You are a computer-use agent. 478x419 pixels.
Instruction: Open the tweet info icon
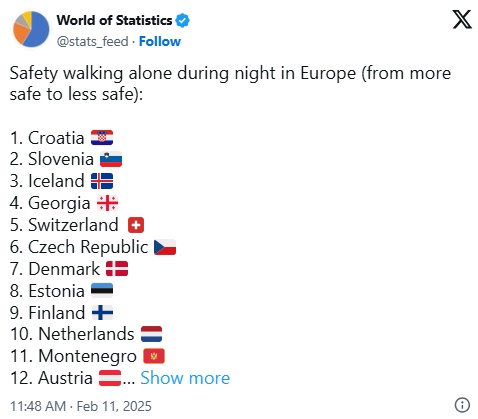(462, 405)
